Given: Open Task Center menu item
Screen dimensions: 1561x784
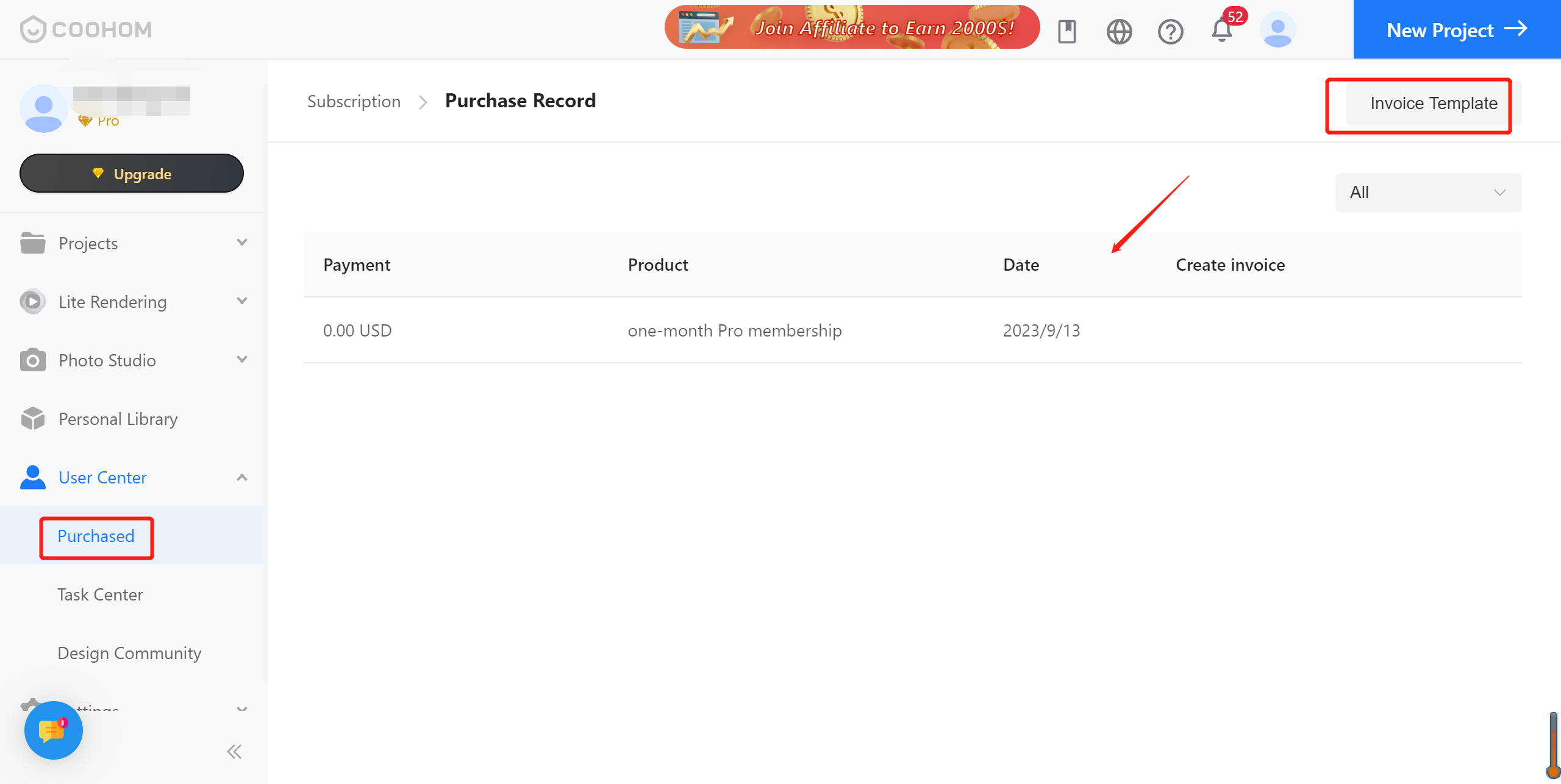Looking at the screenshot, I should click(x=100, y=594).
